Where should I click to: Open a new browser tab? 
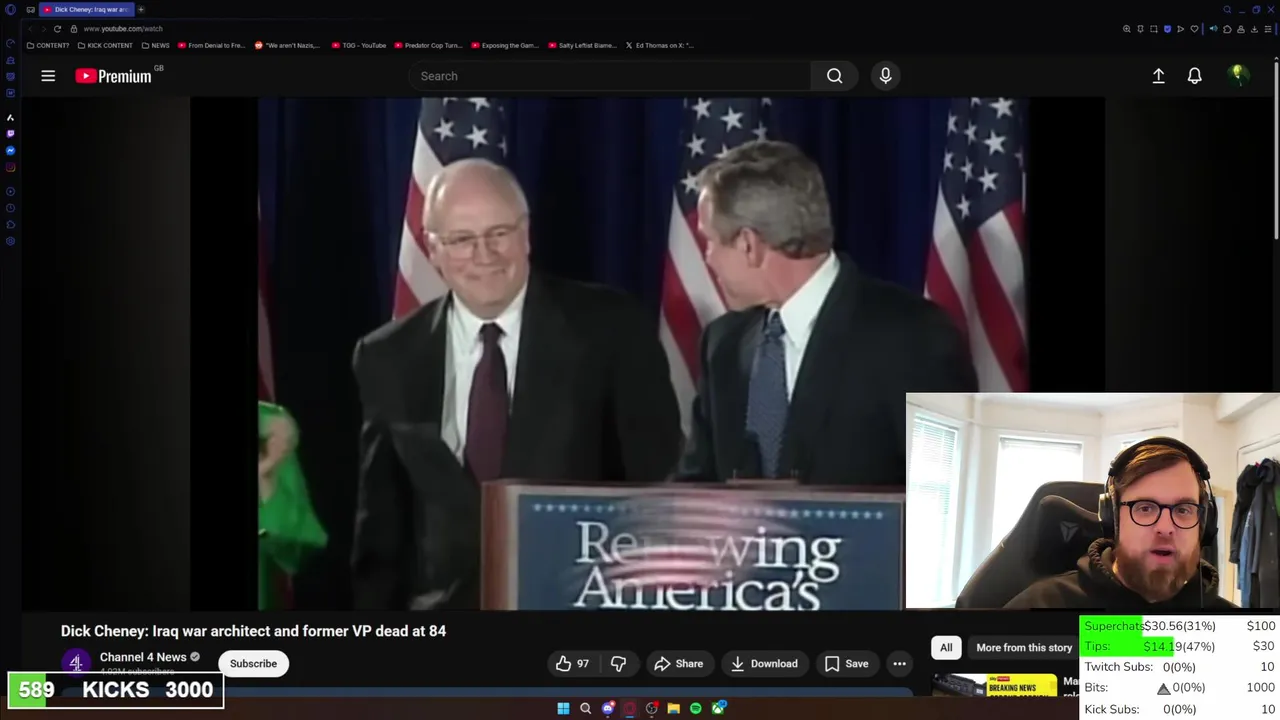tap(141, 9)
